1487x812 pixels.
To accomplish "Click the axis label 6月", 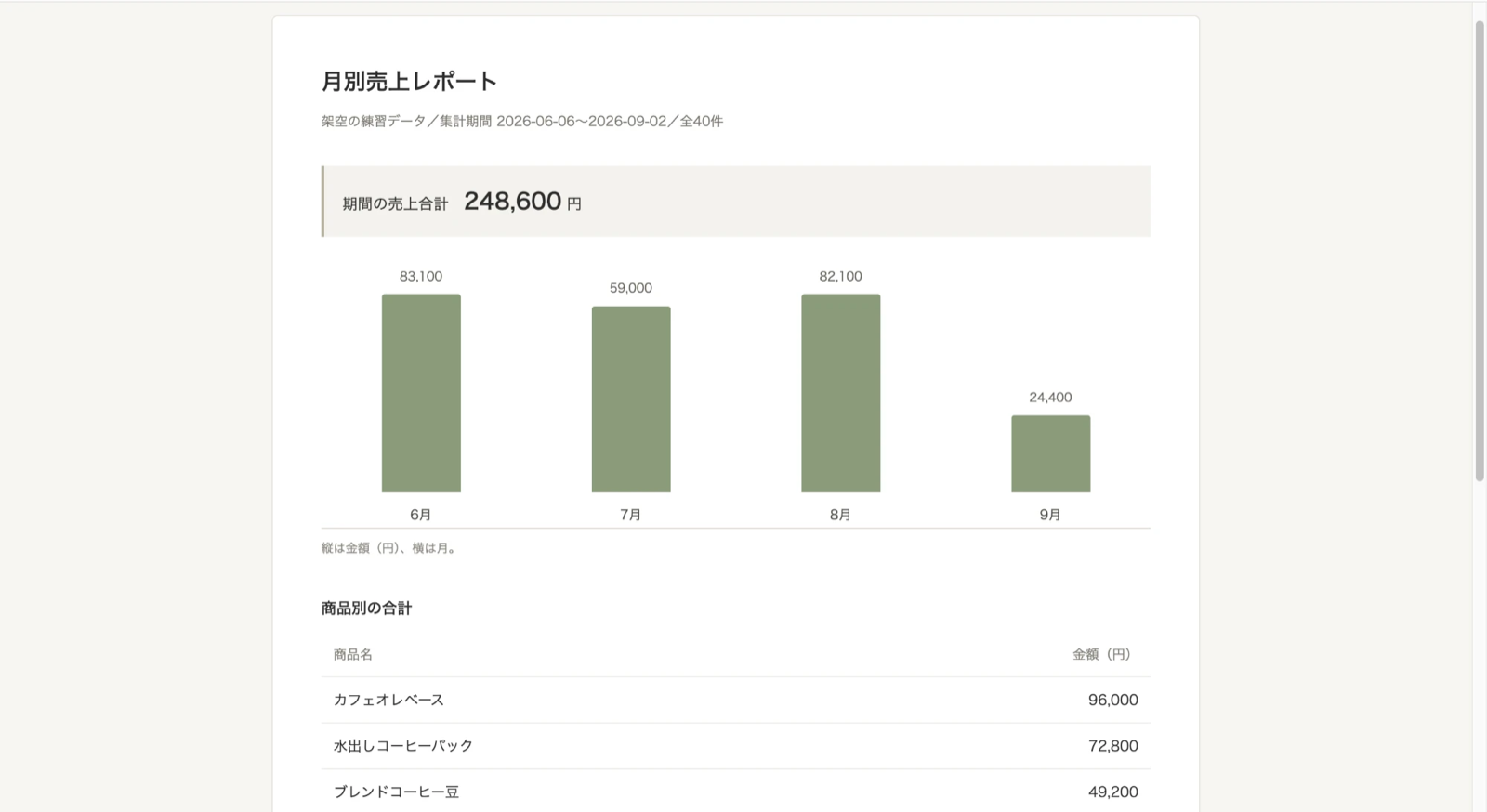I will 421,515.
